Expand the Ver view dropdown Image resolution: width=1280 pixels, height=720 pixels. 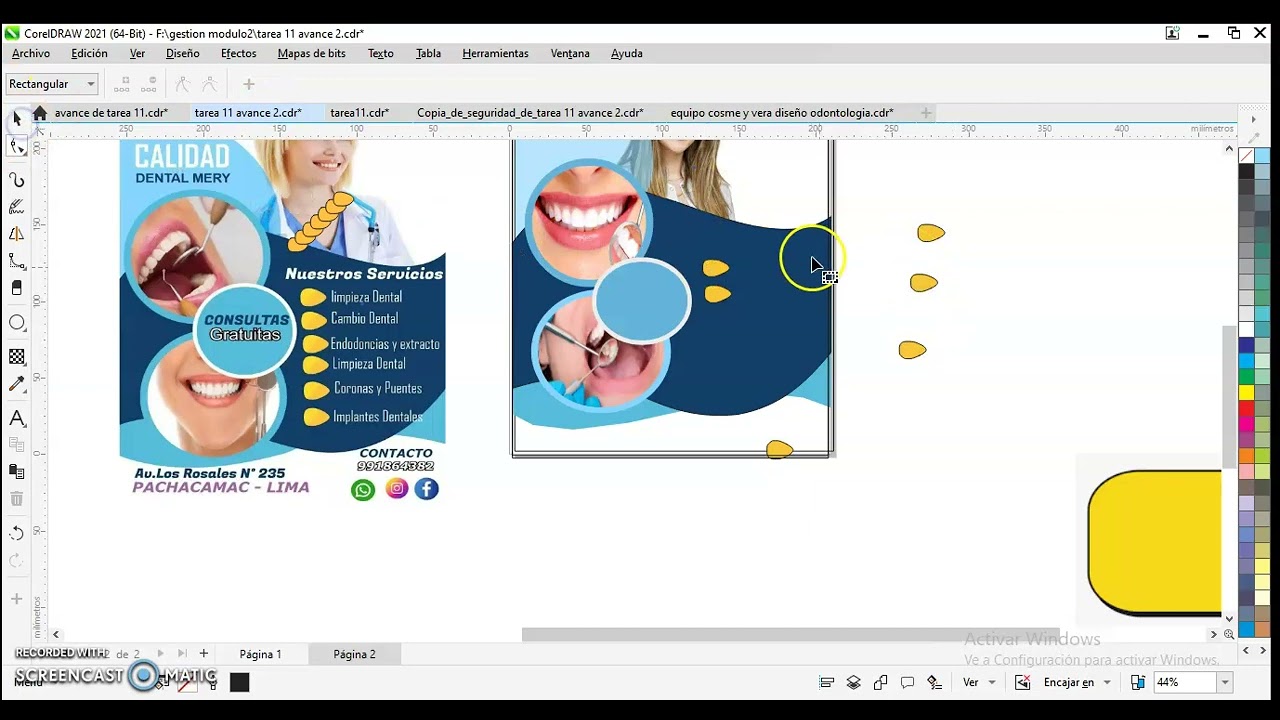(992, 682)
